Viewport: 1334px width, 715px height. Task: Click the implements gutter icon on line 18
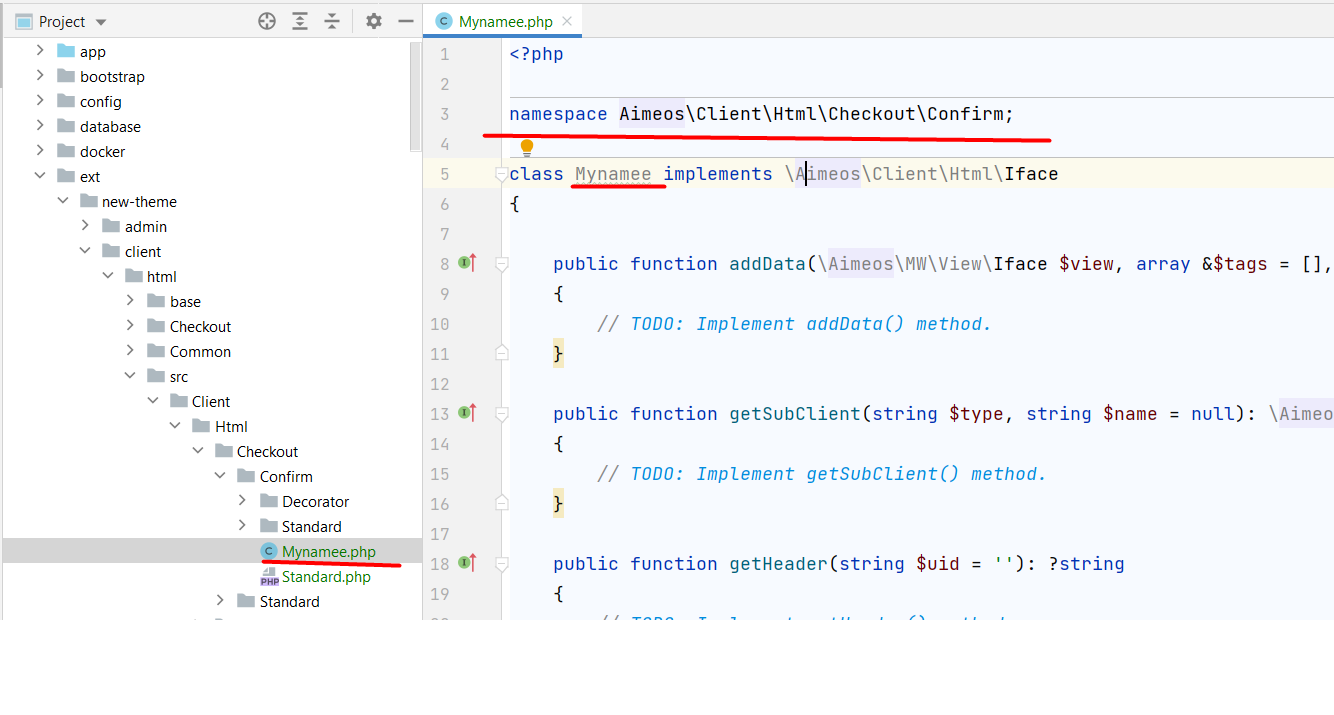(467, 563)
